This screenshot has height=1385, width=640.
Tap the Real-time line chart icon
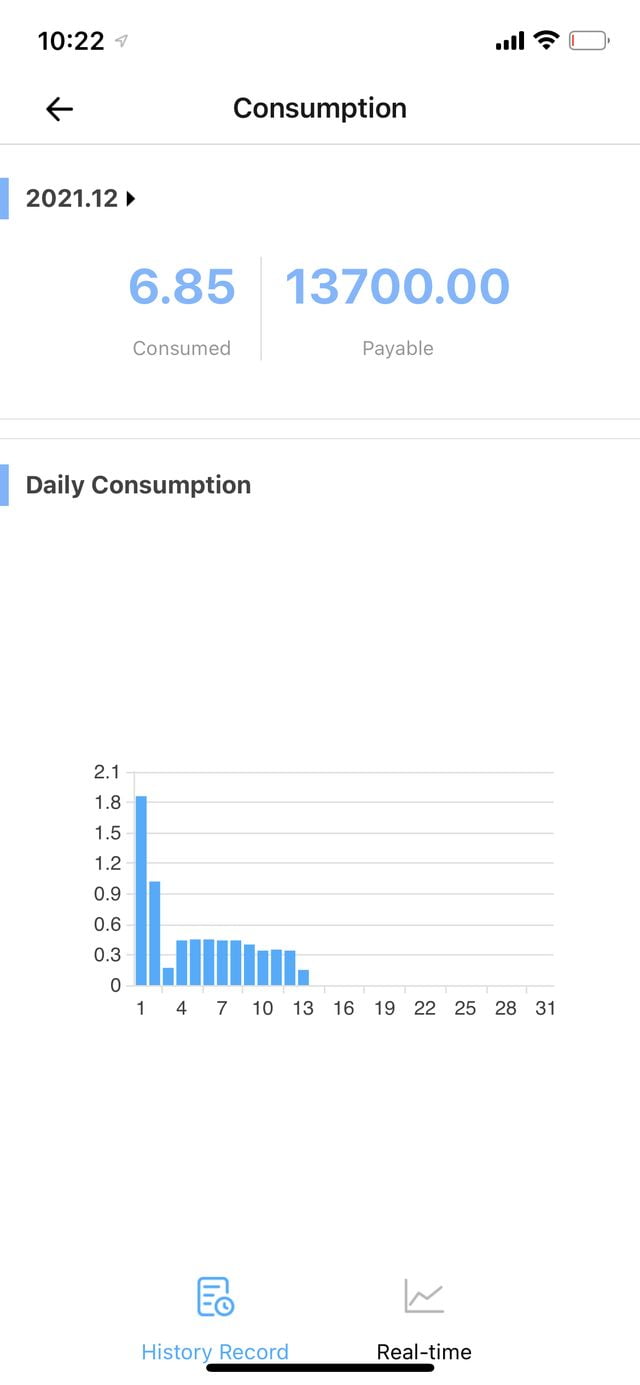coord(424,1297)
